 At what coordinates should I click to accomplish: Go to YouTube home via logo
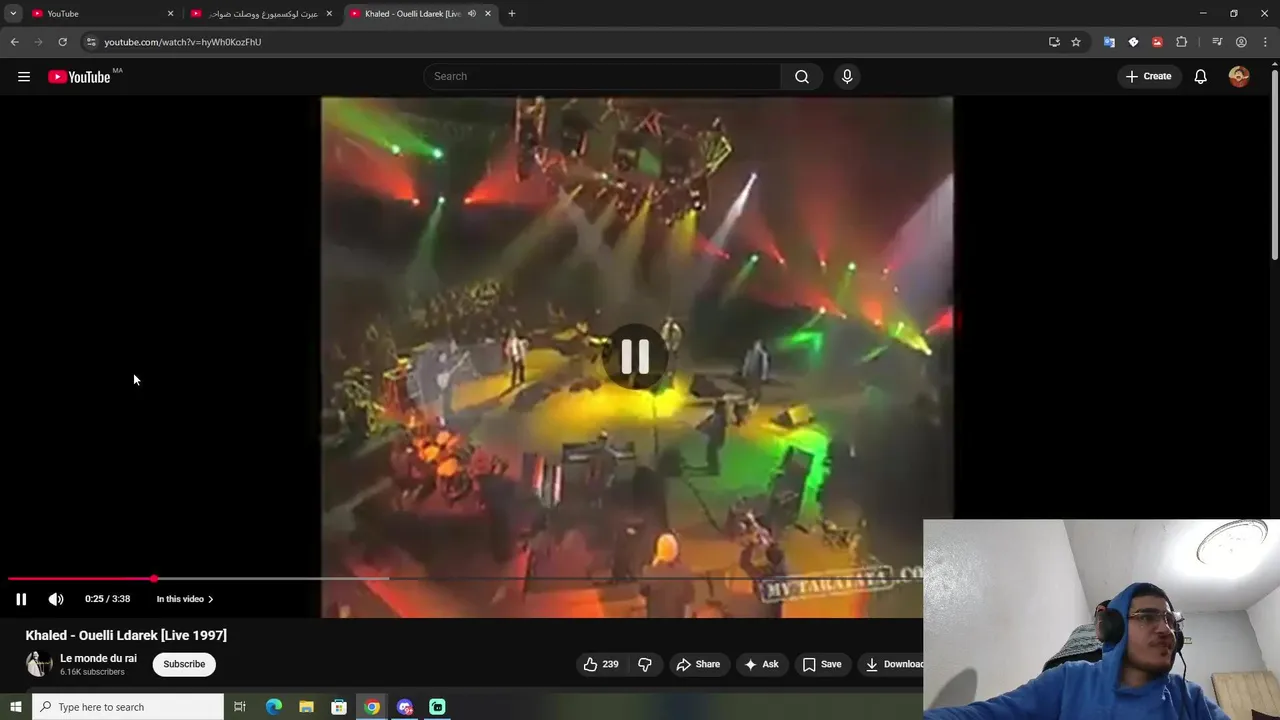79,77
